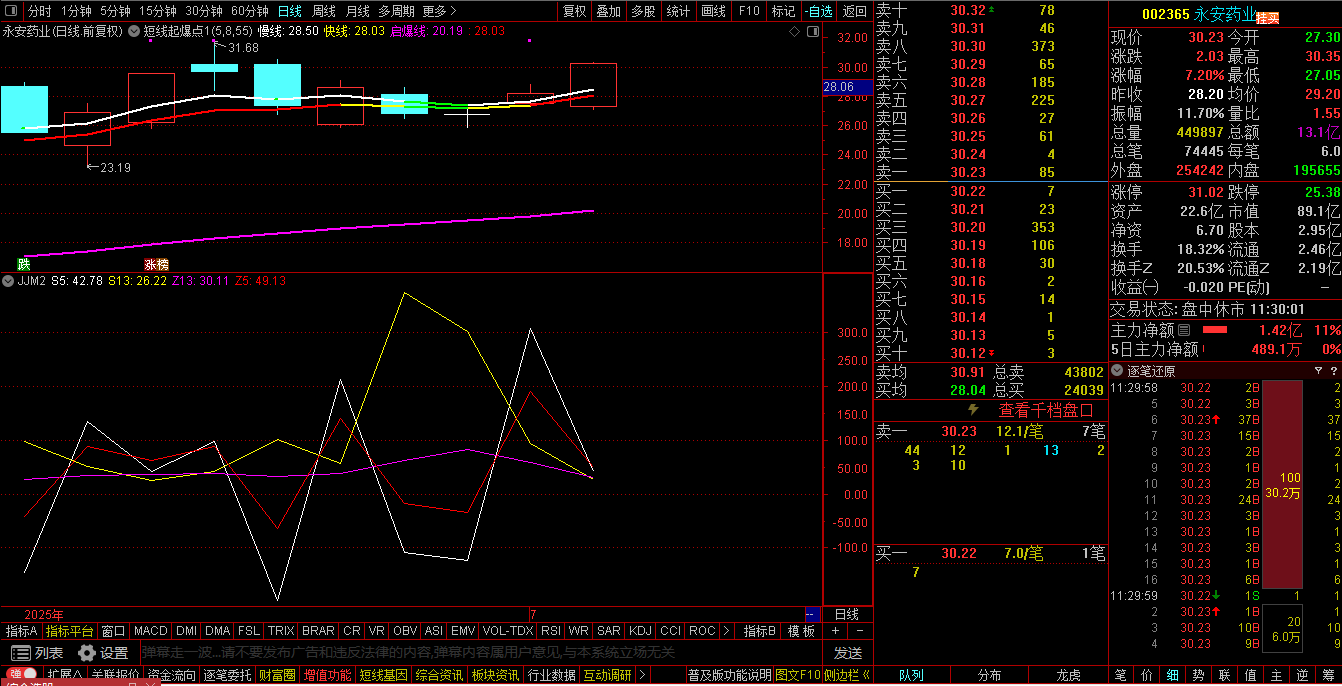The height and width of the screenshot is (686, 1342).
Task: Open 指标B indicator group
Action: tap(759, 631)
